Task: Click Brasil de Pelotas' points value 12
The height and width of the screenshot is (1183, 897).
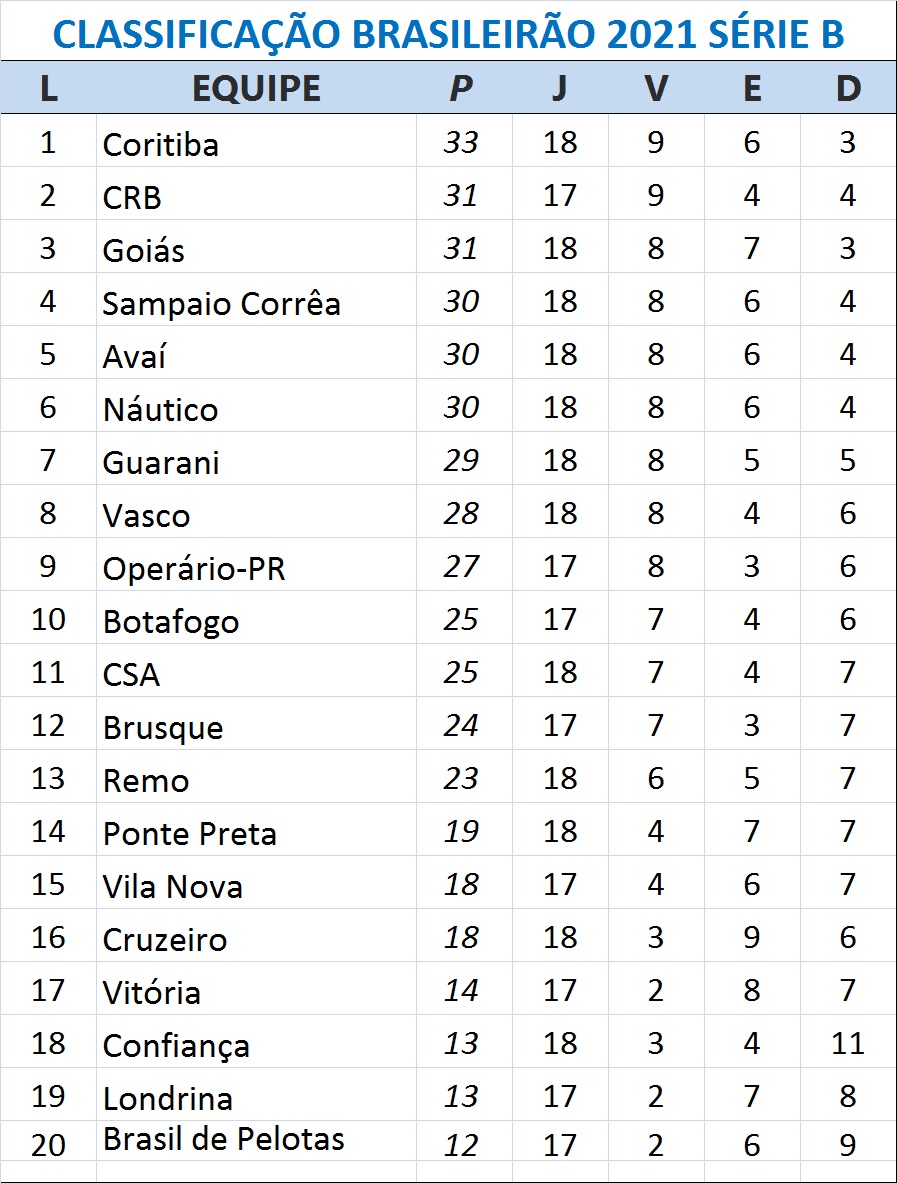Action: pyautogui.click(x=461, y=1145)
